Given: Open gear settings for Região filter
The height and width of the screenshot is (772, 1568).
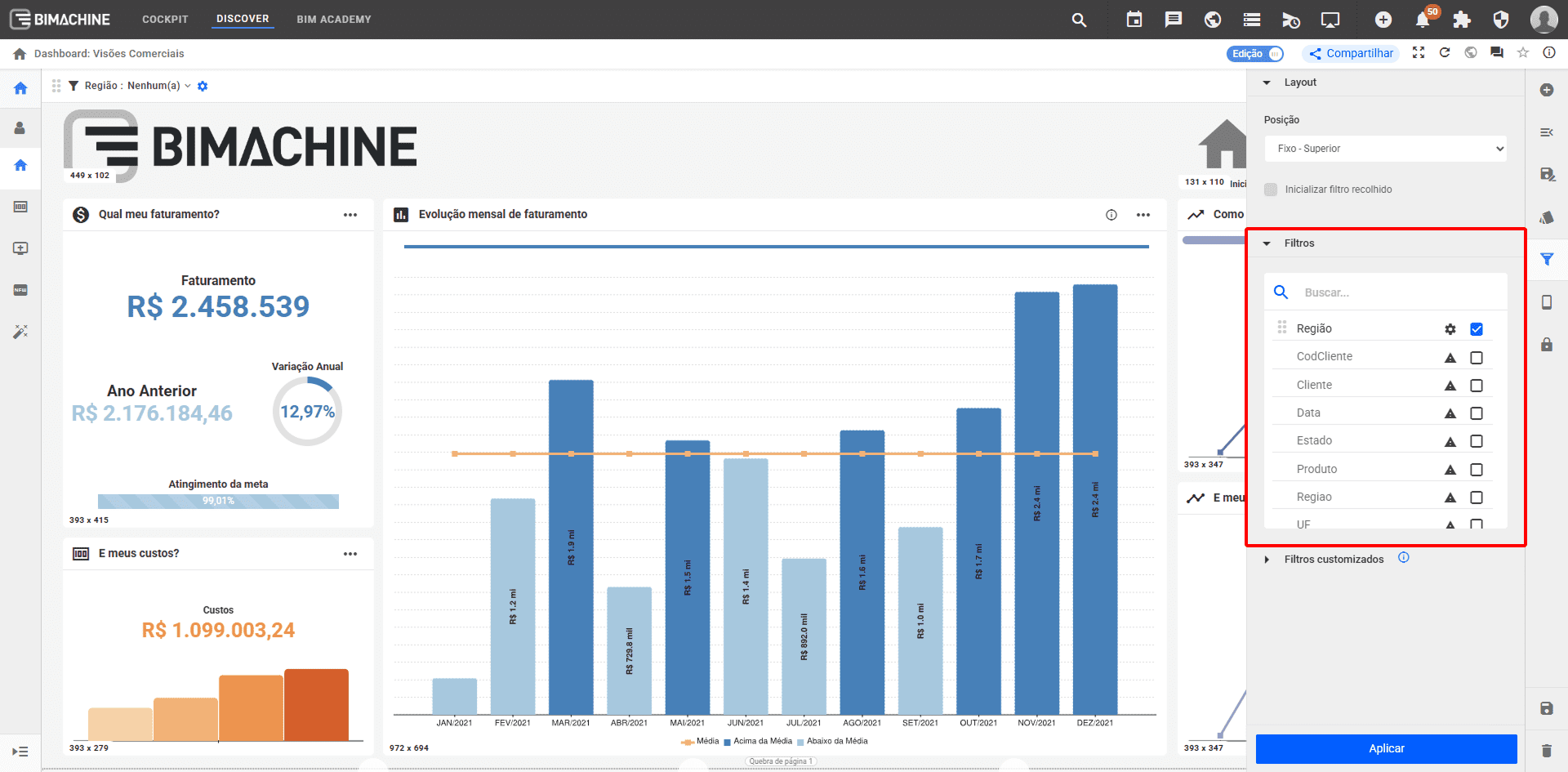Looking at the screenshot, I should (x=1450, y=329).
